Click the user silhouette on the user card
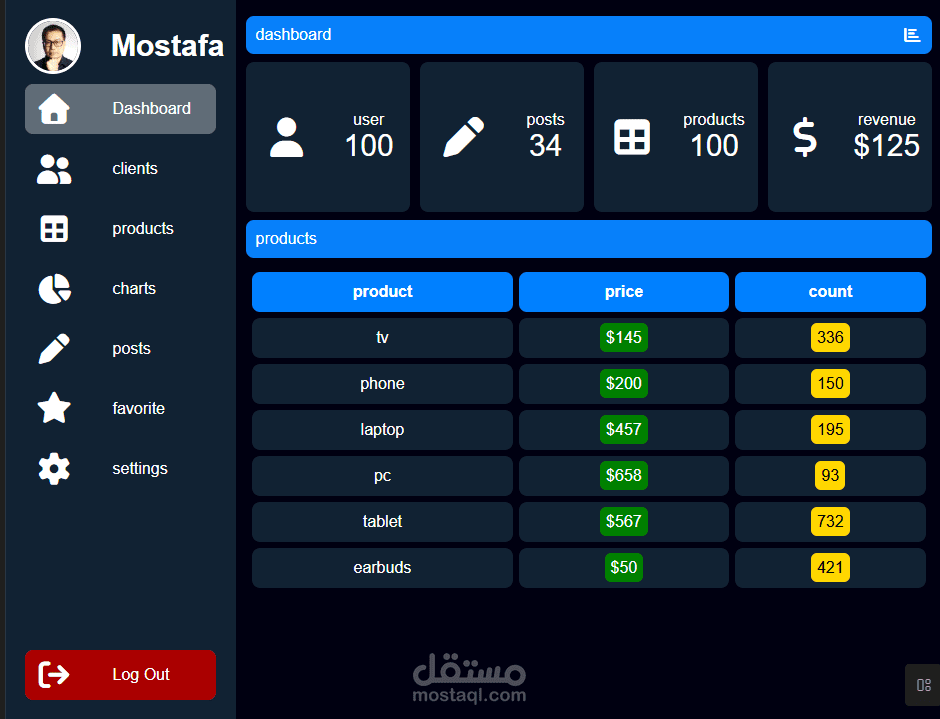This screenshot has height=719, width=940. (x=287, y=138)
